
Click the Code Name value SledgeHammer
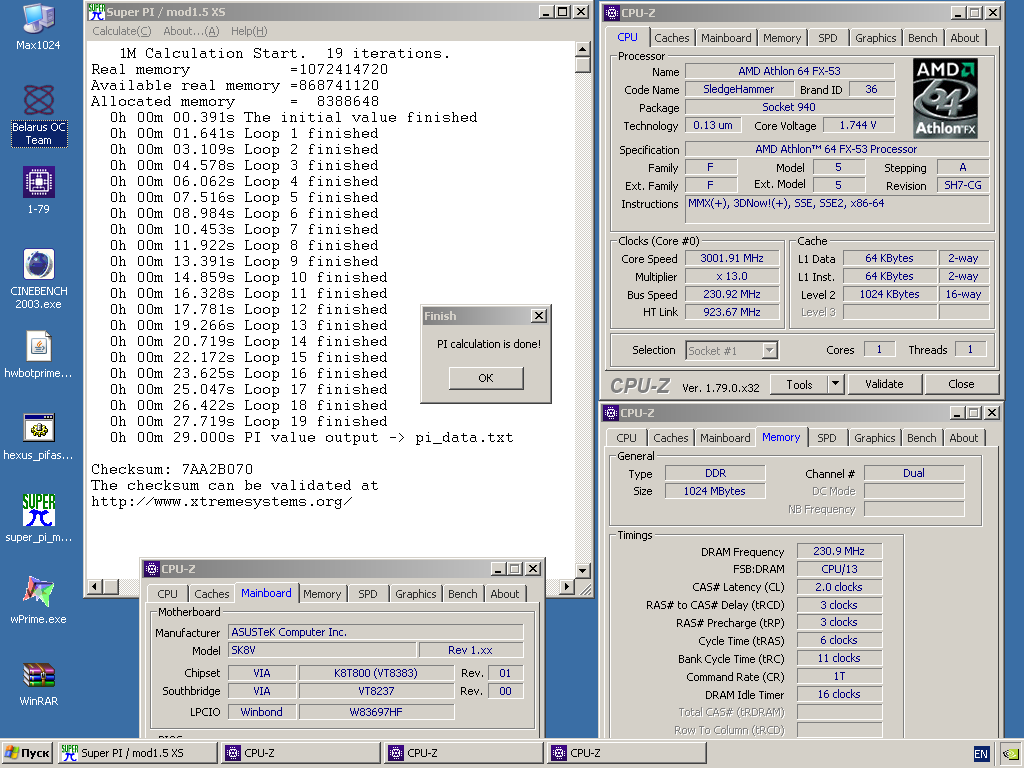point(739,89)
